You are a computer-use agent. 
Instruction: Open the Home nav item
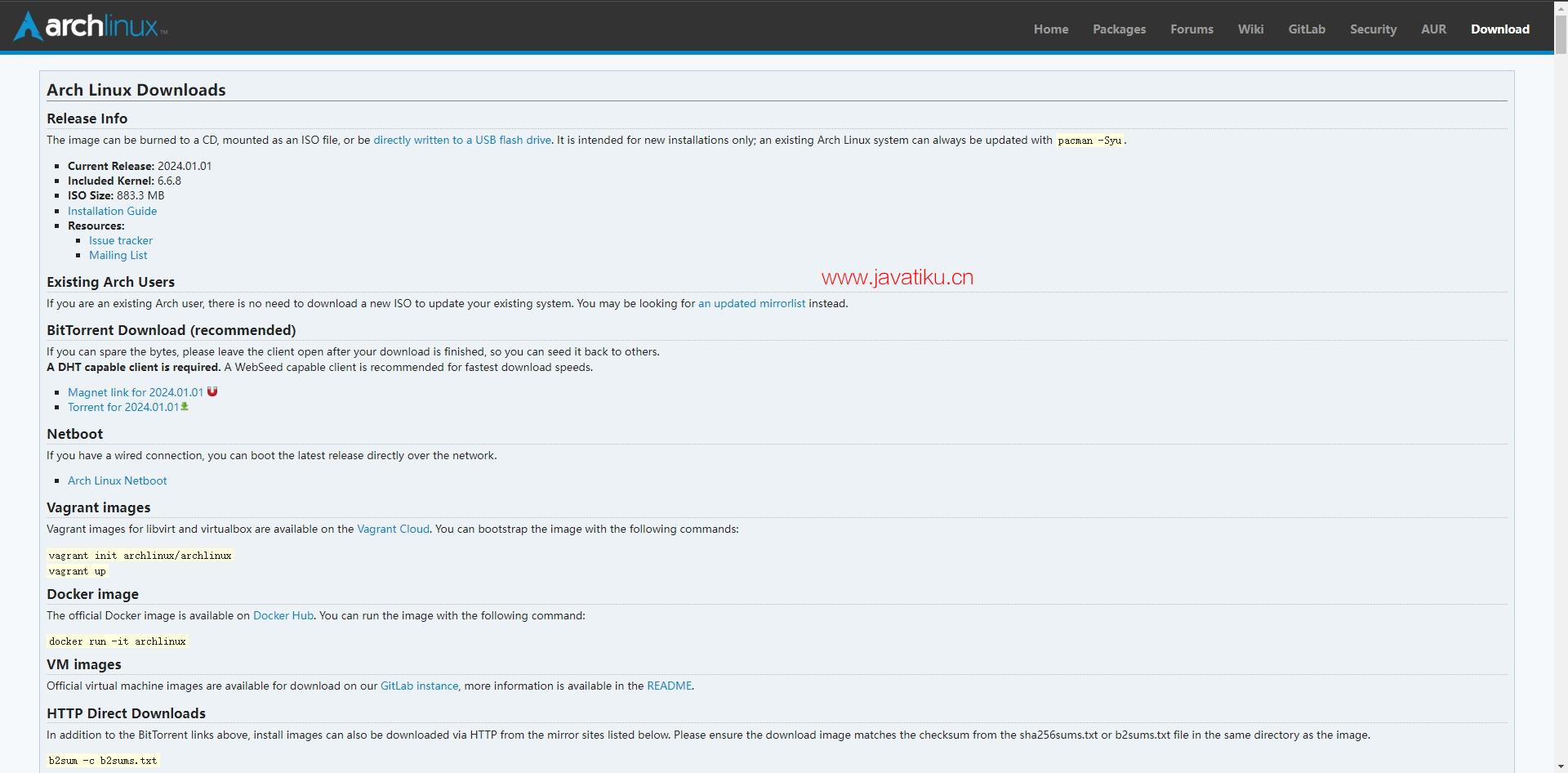(1051, 29)
